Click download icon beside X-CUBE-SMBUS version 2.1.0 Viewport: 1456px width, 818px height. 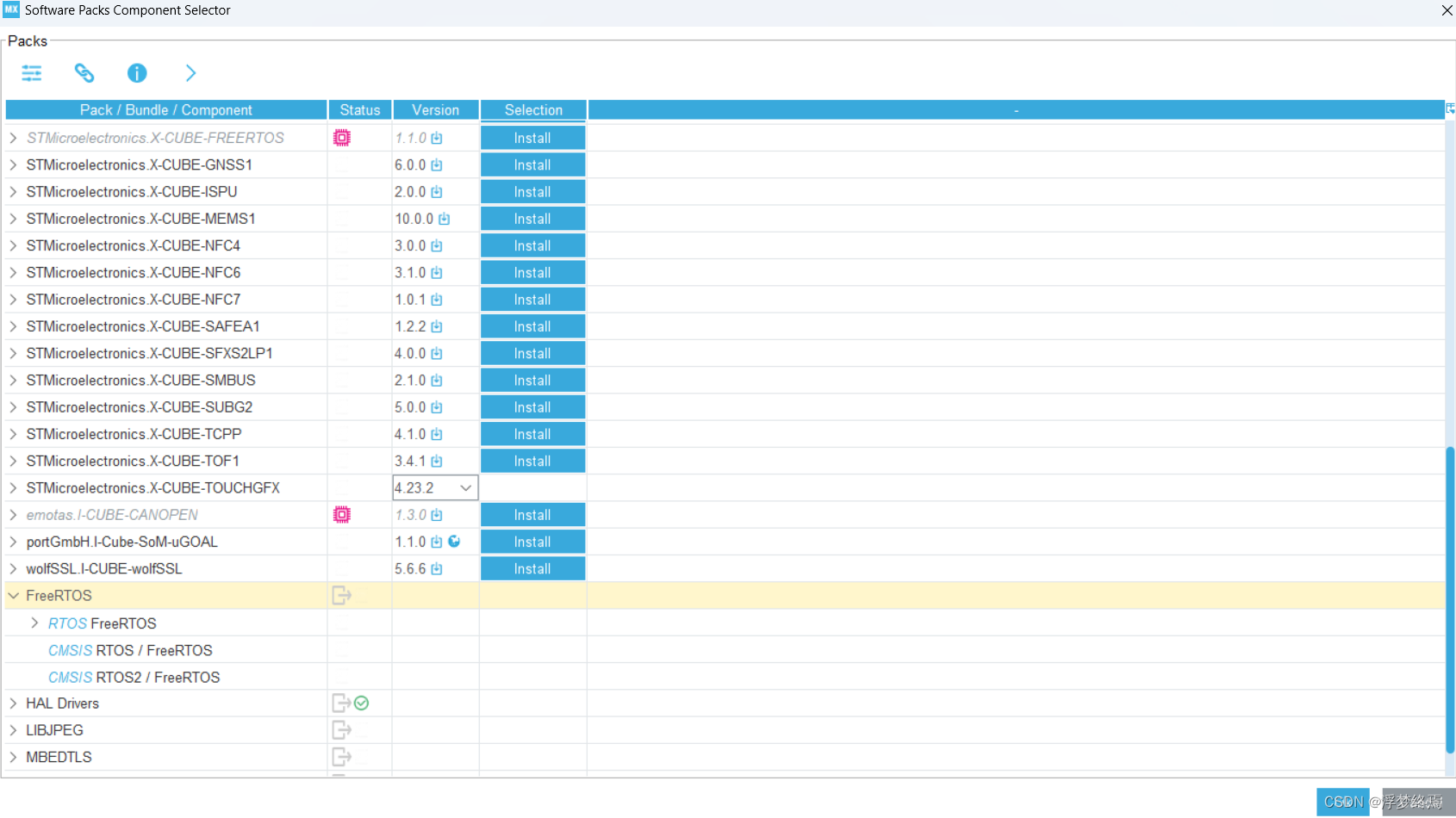coord(437,381)
